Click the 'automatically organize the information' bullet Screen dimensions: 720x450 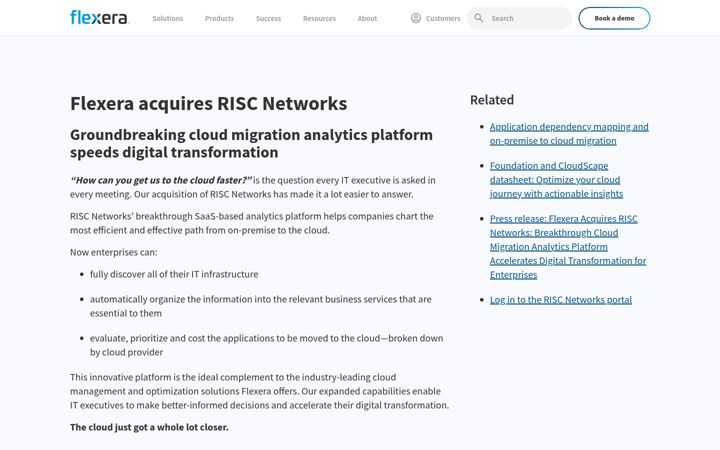(x=261, y=306)
